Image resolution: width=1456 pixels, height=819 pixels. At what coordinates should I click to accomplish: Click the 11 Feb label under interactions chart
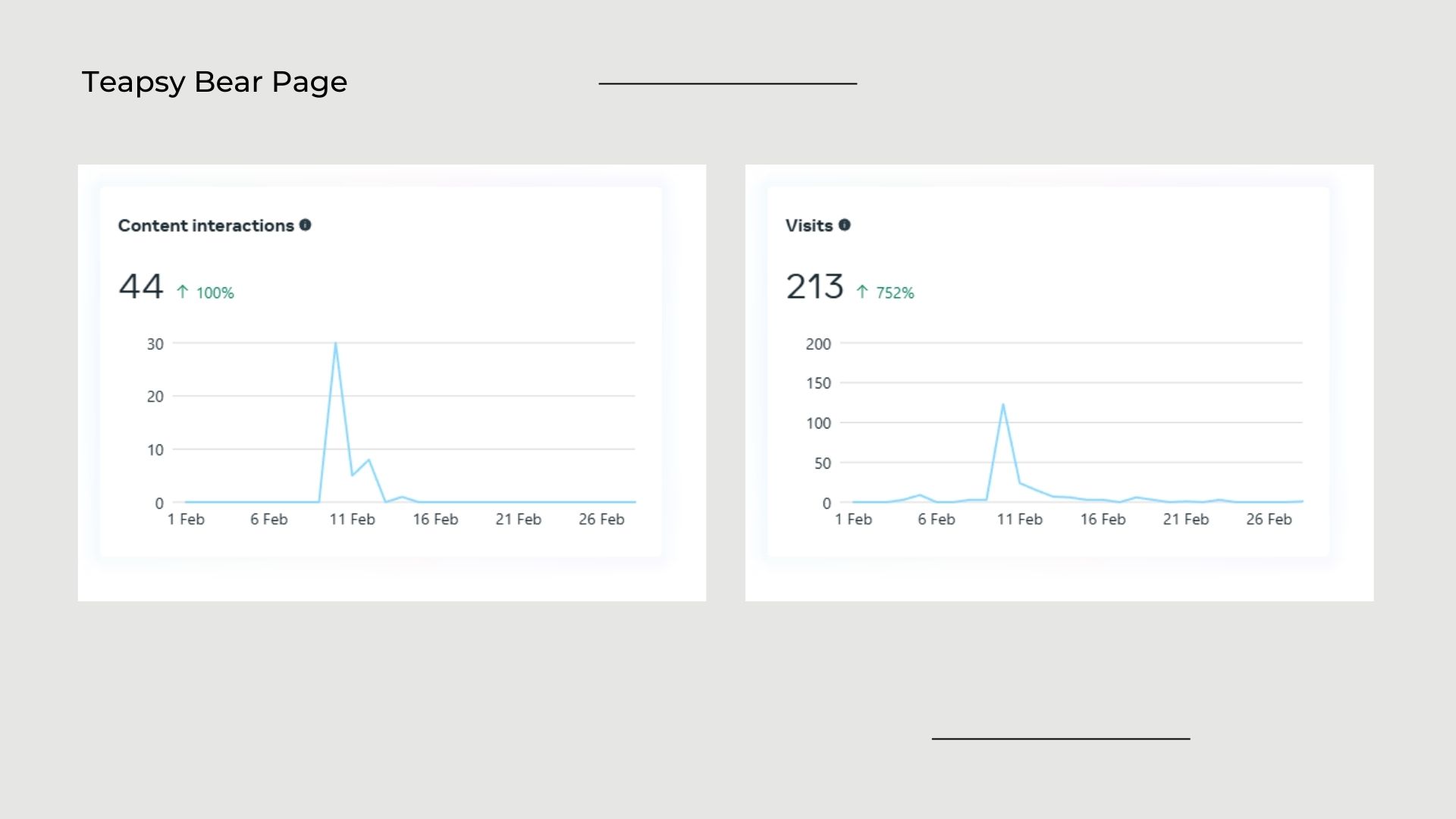point(352,519)
